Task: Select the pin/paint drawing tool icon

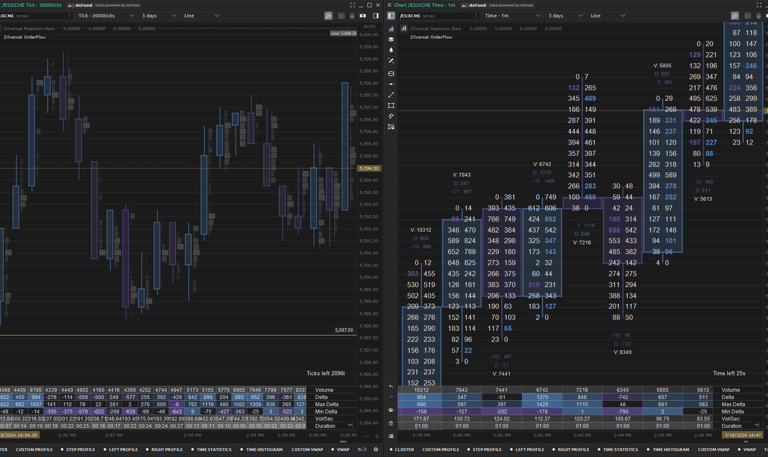Action: [x=391, y=116]
